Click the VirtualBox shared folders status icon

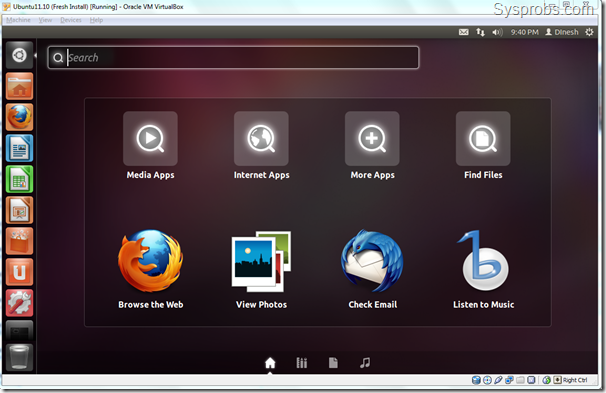tap(520, 380)
